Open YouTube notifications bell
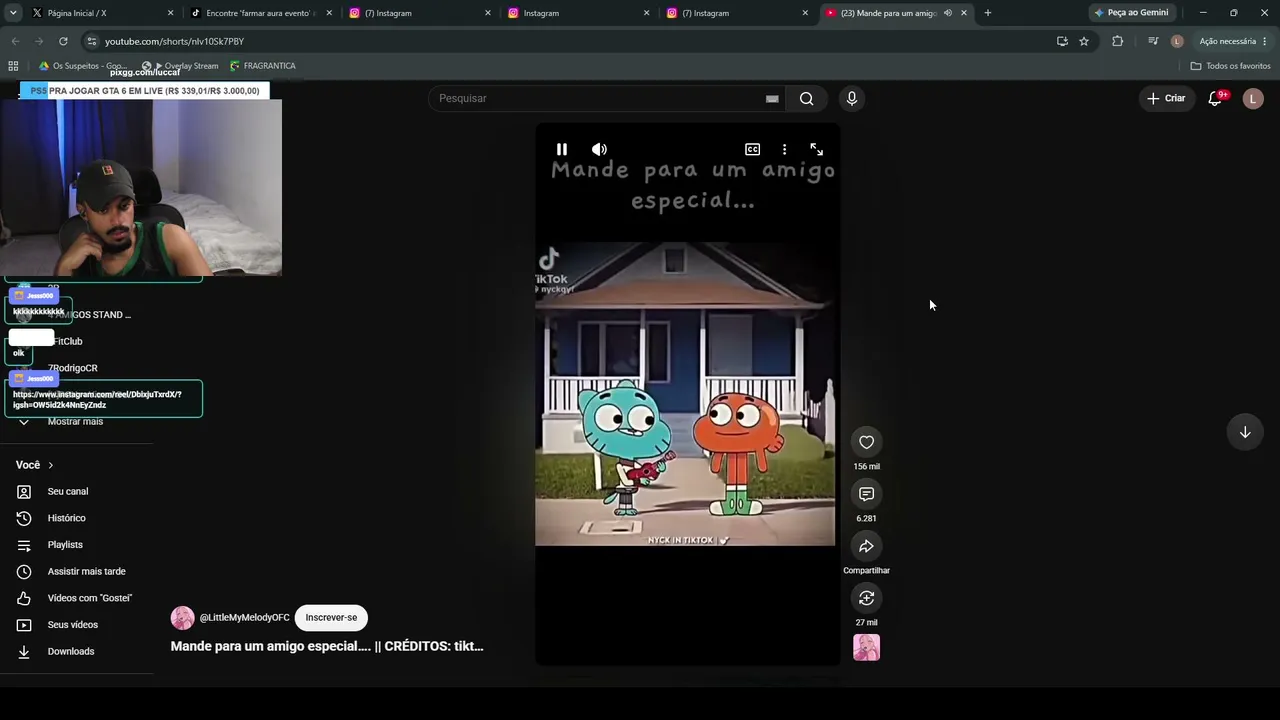This screenshot has width=1280, height=720. (x=1215, y=98)
